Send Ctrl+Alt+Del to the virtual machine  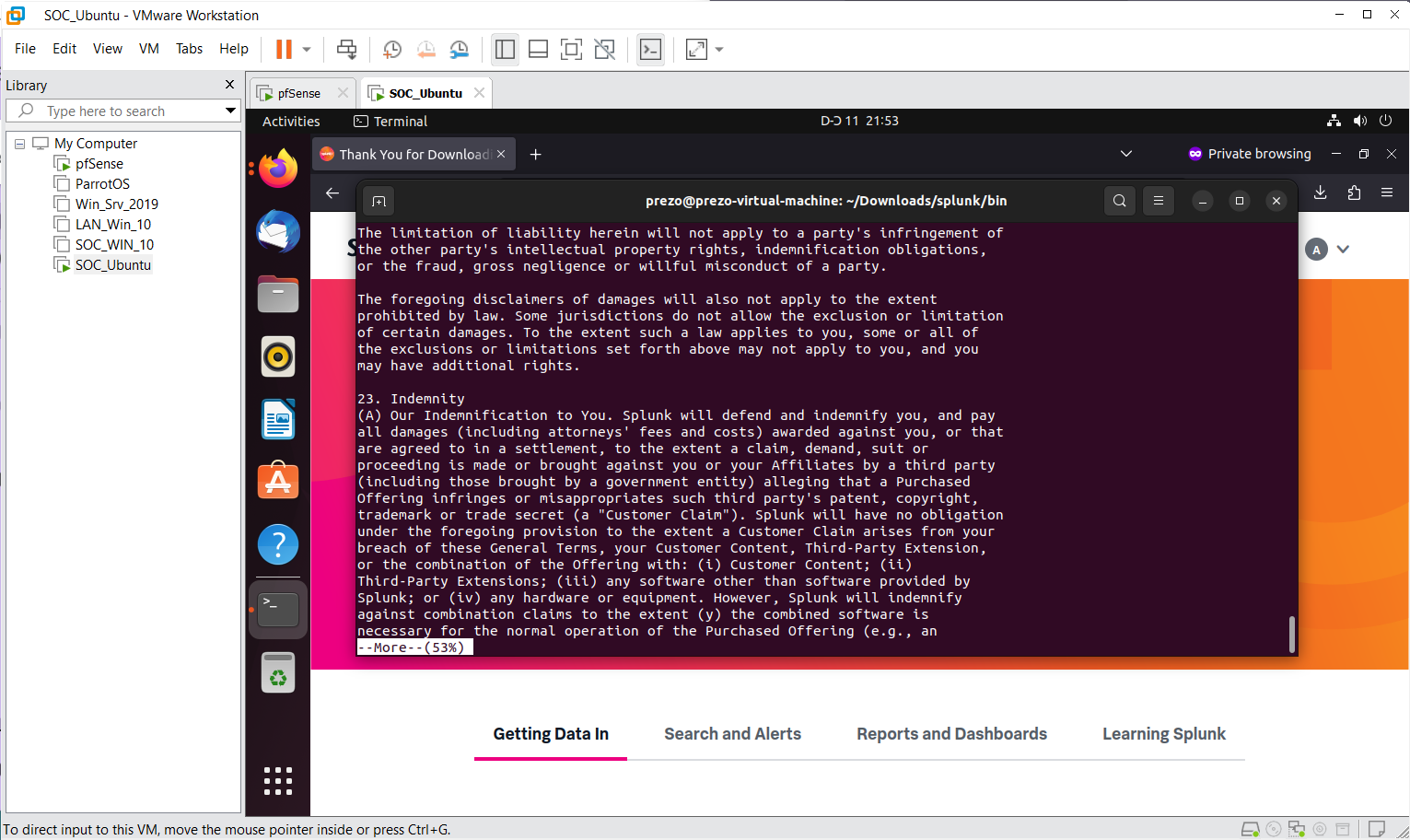point(346,50)
